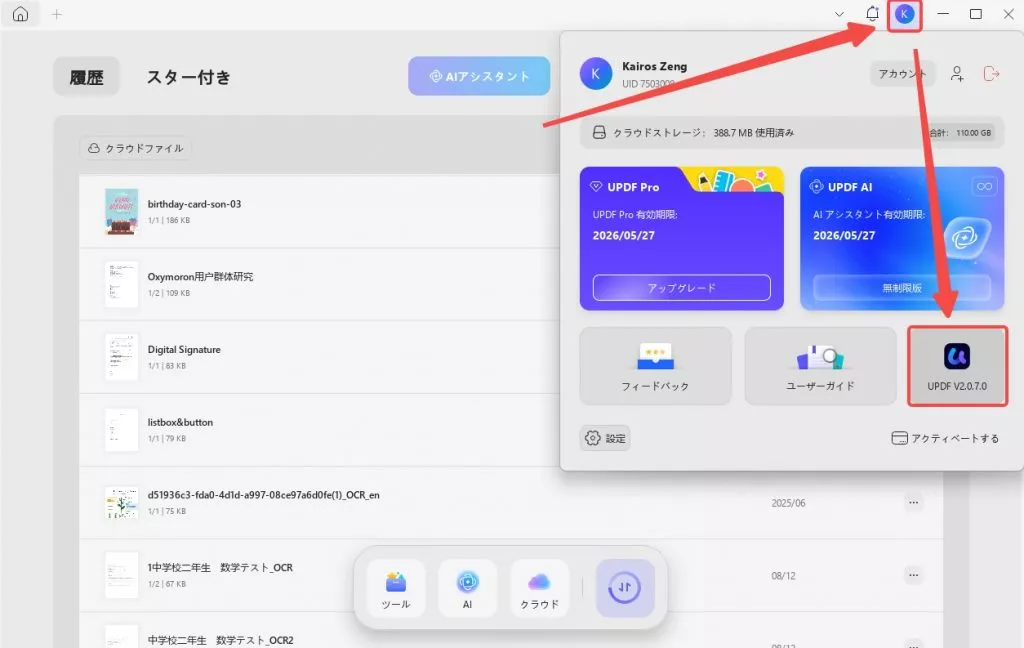Open the クラウドファイル filter
This screenshot has width=1024, height=648.
coord(136,148)
